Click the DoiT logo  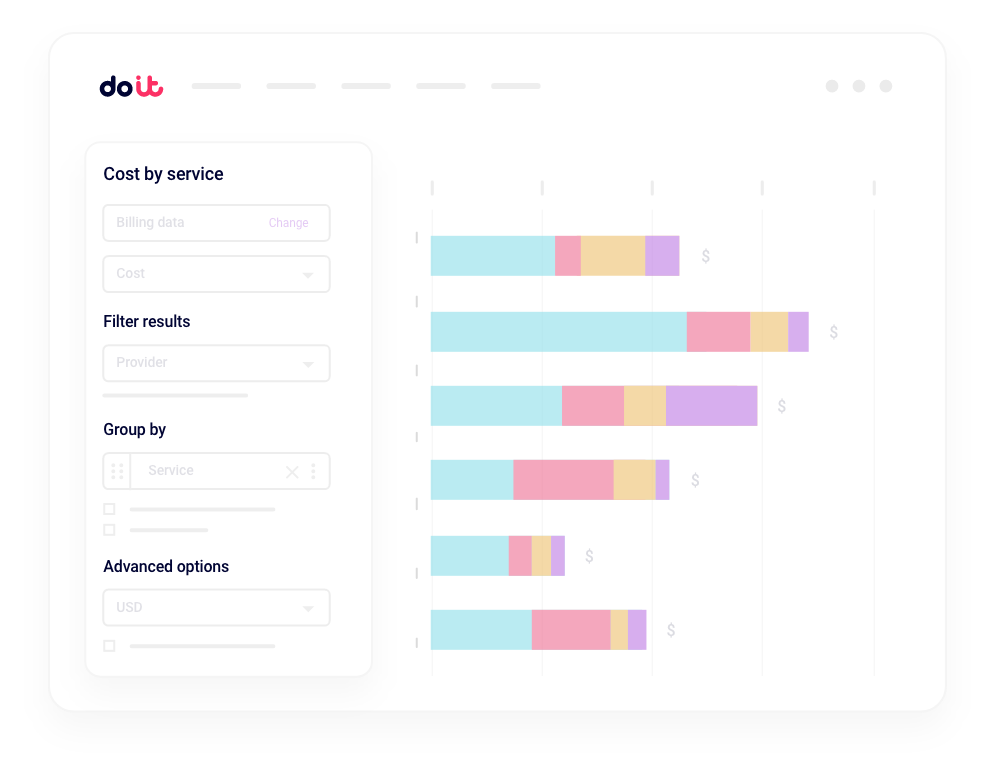tap(131, 87)
